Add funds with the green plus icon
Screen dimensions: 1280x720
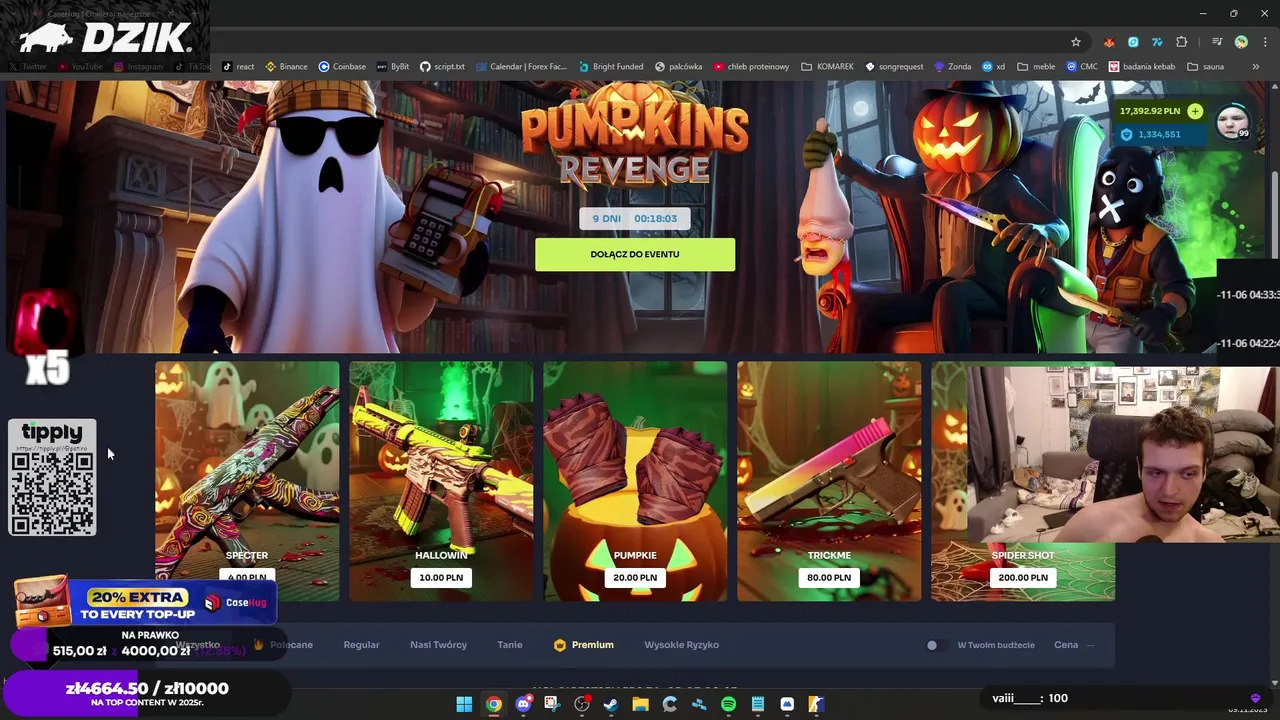[x=1195, y=111]
